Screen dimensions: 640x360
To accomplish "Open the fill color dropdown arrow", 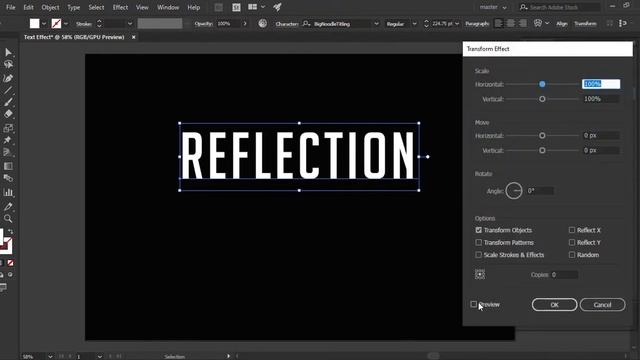I will (x=44, y=24).
